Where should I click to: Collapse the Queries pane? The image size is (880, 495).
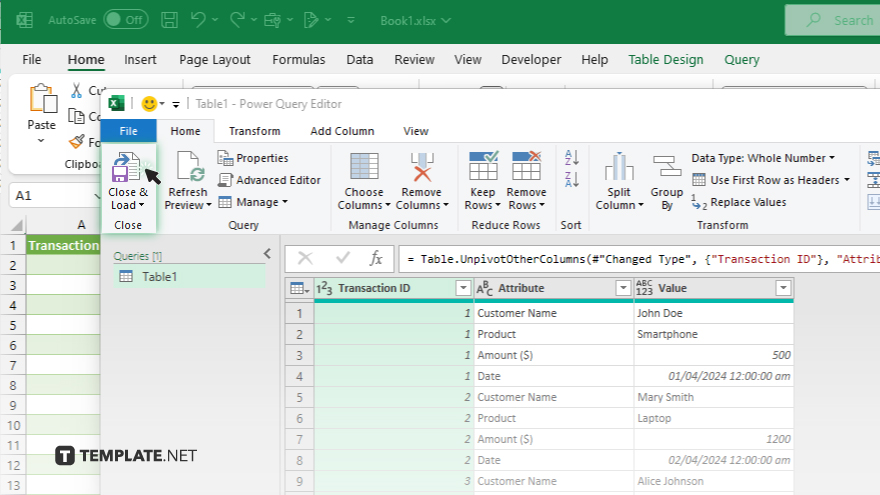pos(267,254)
